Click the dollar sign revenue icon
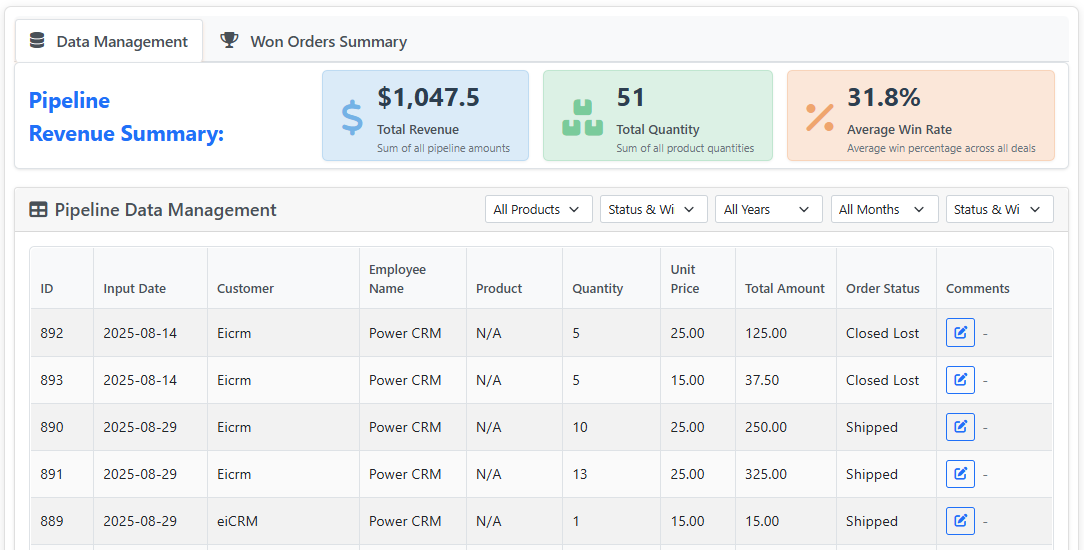Screen dimensions: 1084x550 tap(352, 117)
